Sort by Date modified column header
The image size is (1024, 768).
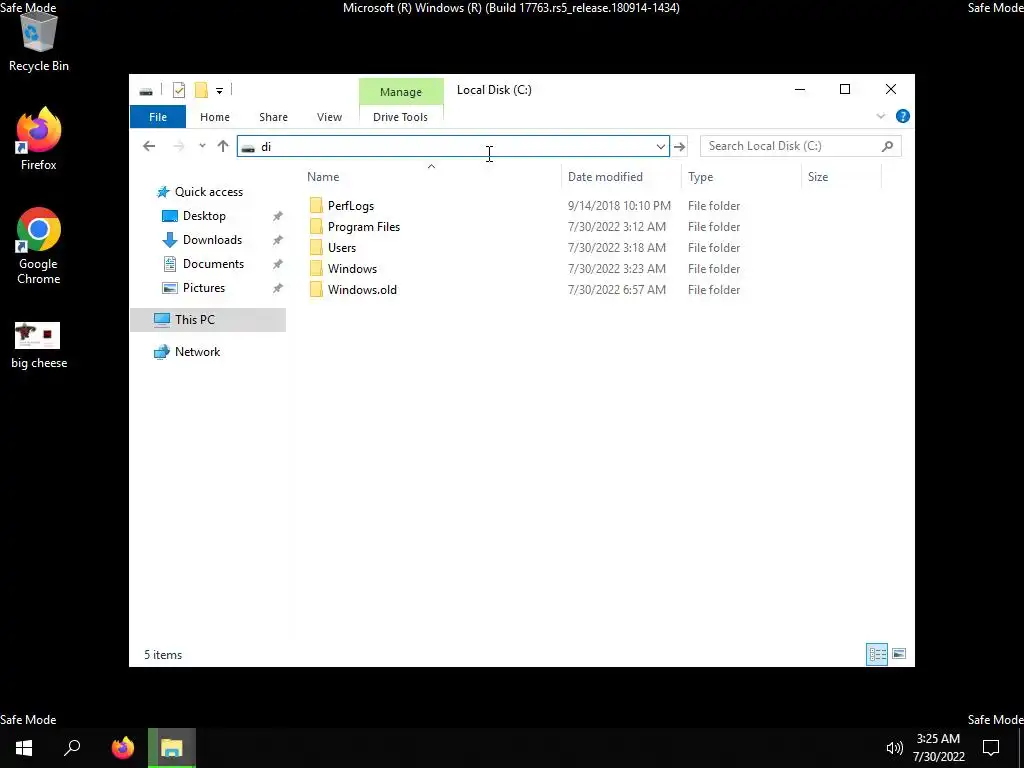point(620,177)
